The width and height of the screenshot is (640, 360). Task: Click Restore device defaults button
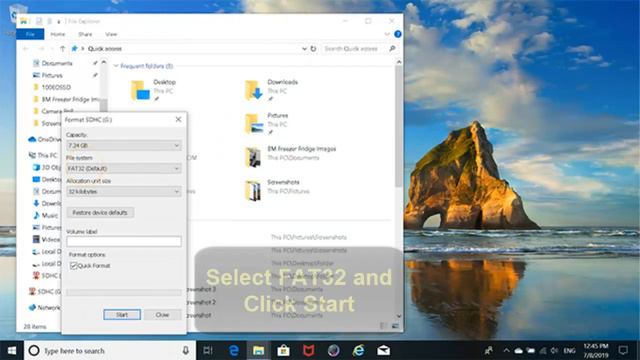pos(100,213)
